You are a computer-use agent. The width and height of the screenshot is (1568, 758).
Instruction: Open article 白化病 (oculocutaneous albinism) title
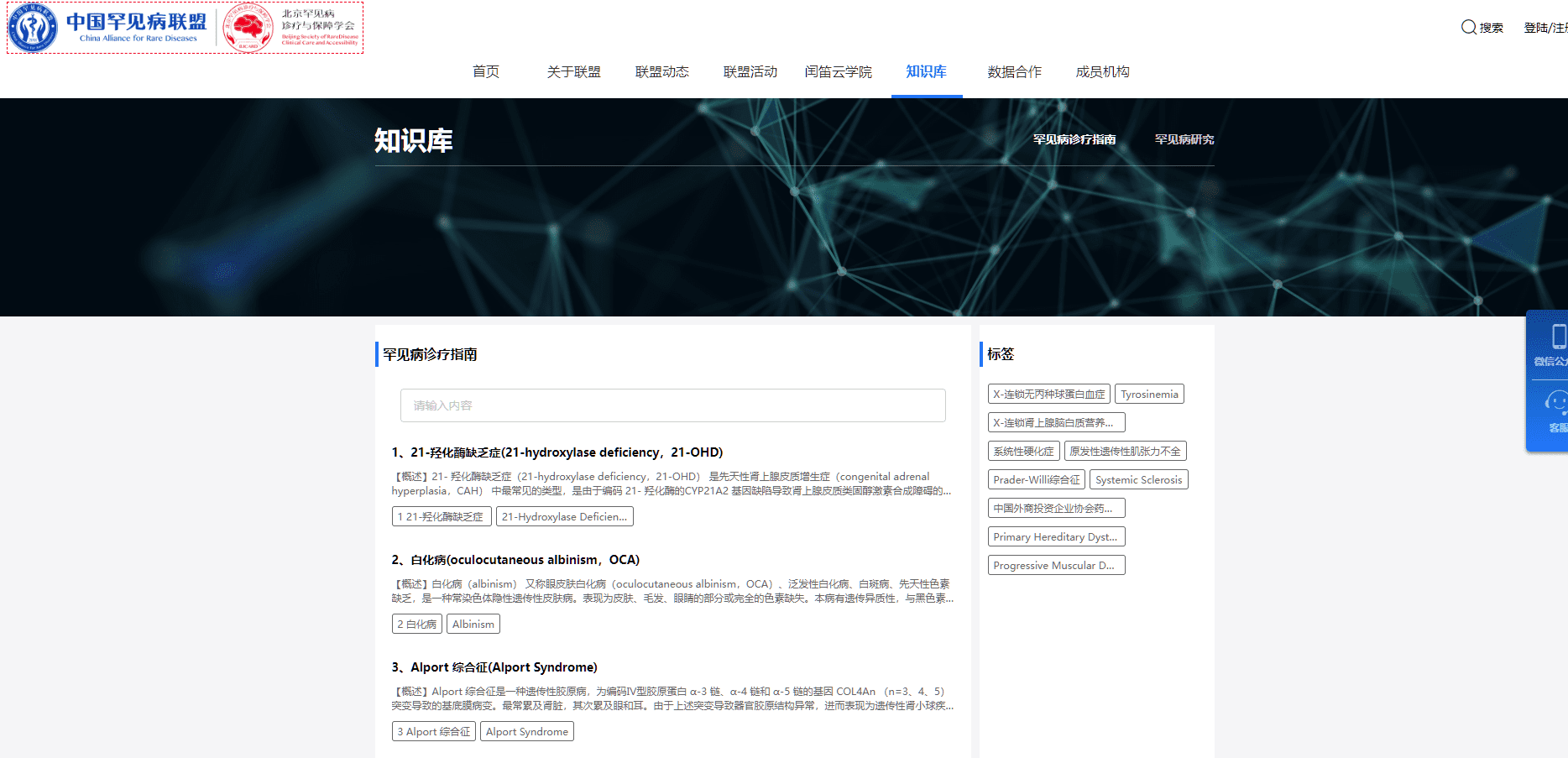[x=515, y=560]
